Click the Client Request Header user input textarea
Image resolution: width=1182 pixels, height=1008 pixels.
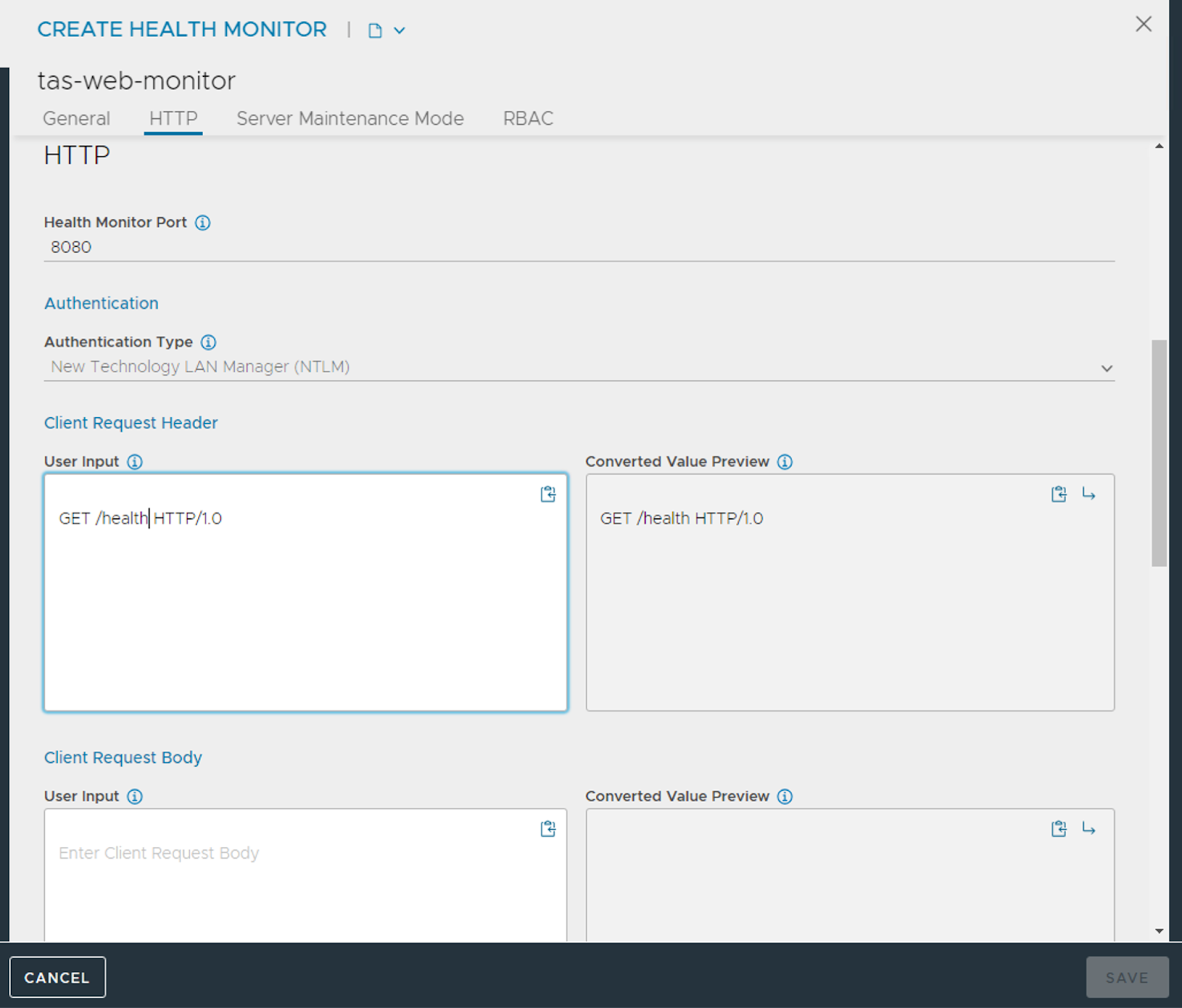[x=306, y=592]
